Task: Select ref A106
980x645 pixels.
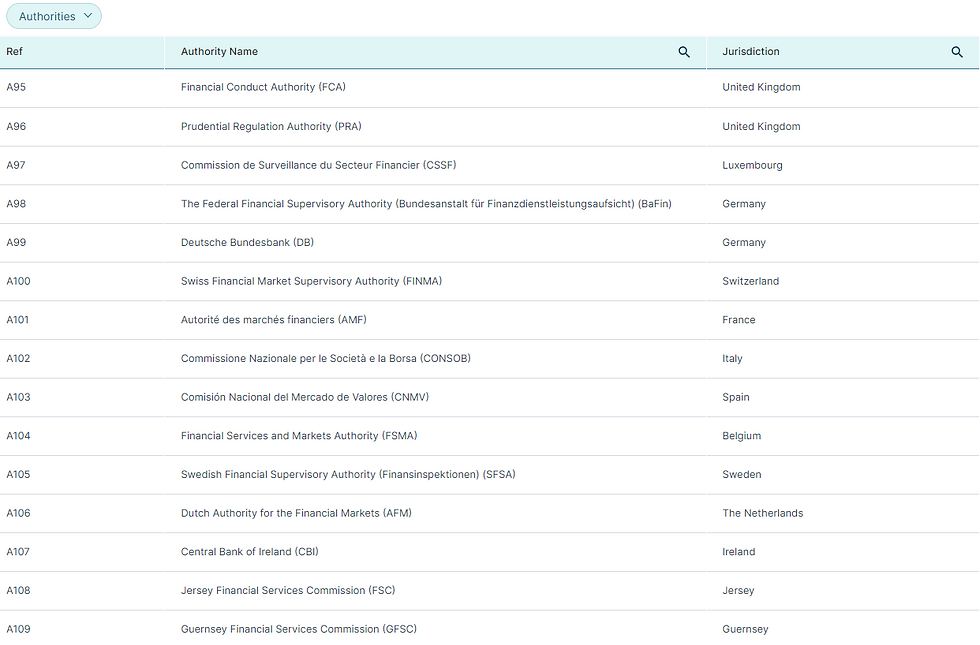Action: coord(18,514)
